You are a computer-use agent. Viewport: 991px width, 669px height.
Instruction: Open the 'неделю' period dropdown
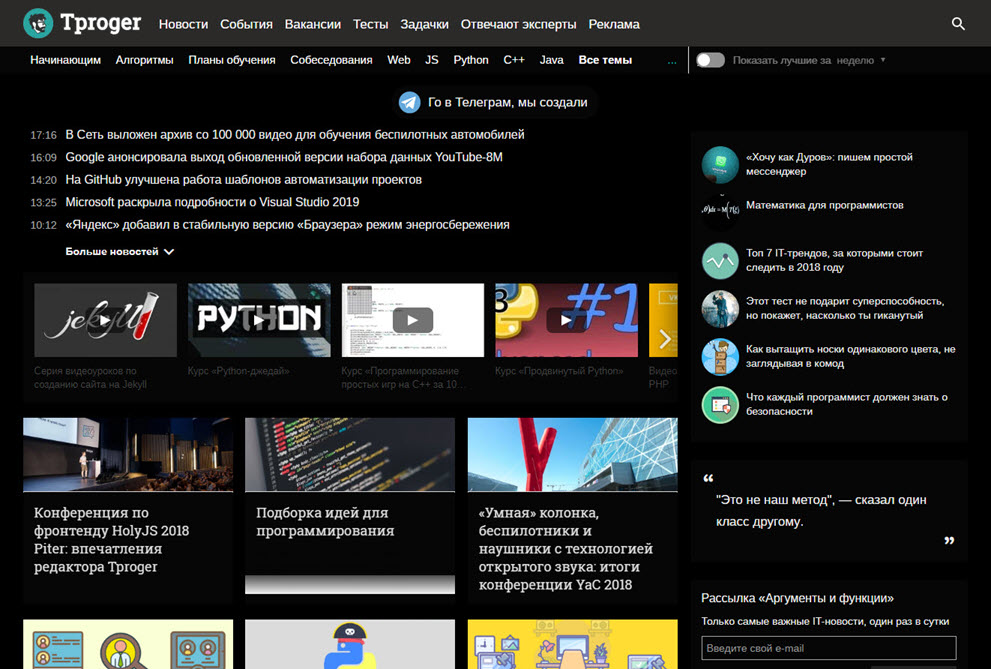pos(860,61)
